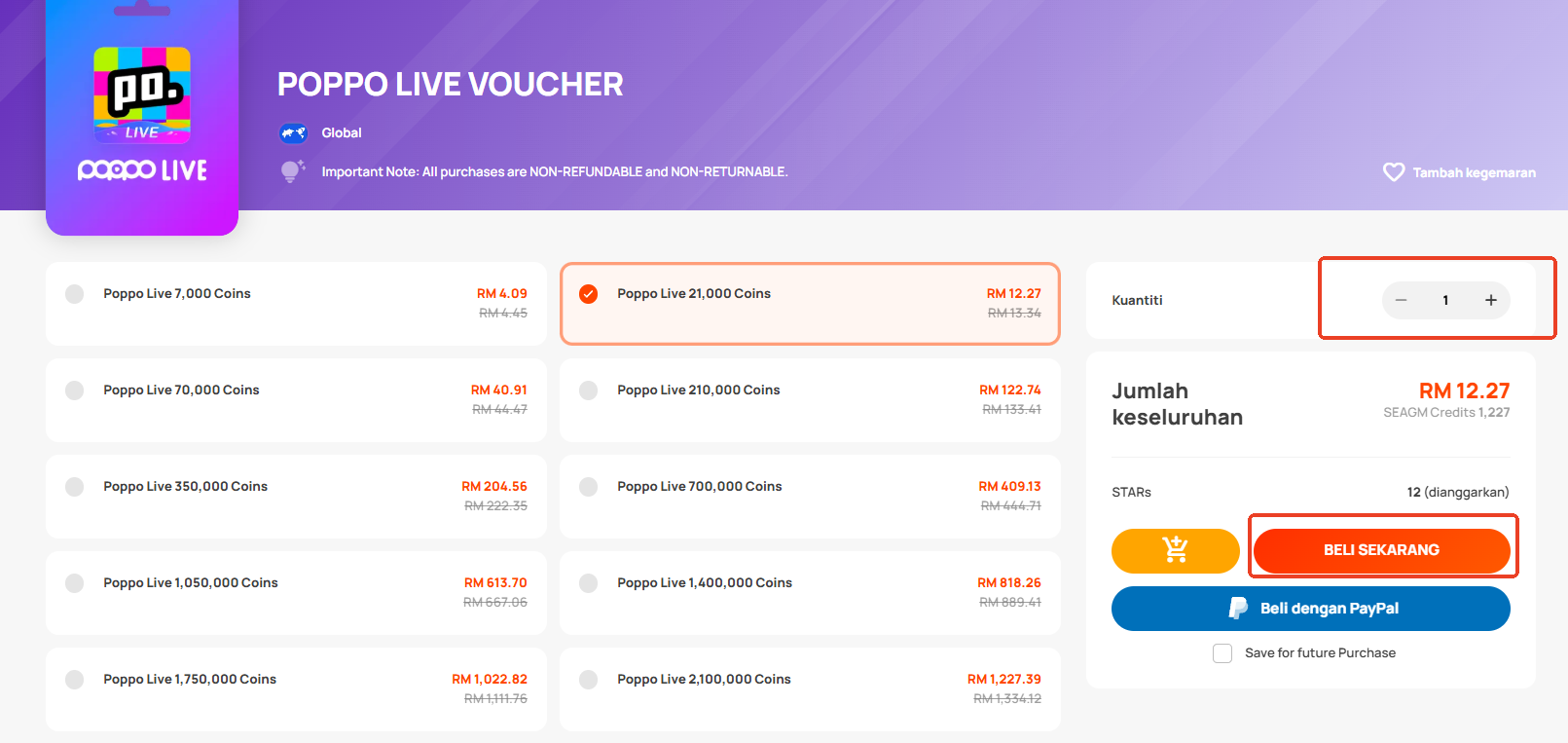Choose Poppo Live 210,000 Coins radio
Screen dimensions: 1568x743
pos(588,390)
